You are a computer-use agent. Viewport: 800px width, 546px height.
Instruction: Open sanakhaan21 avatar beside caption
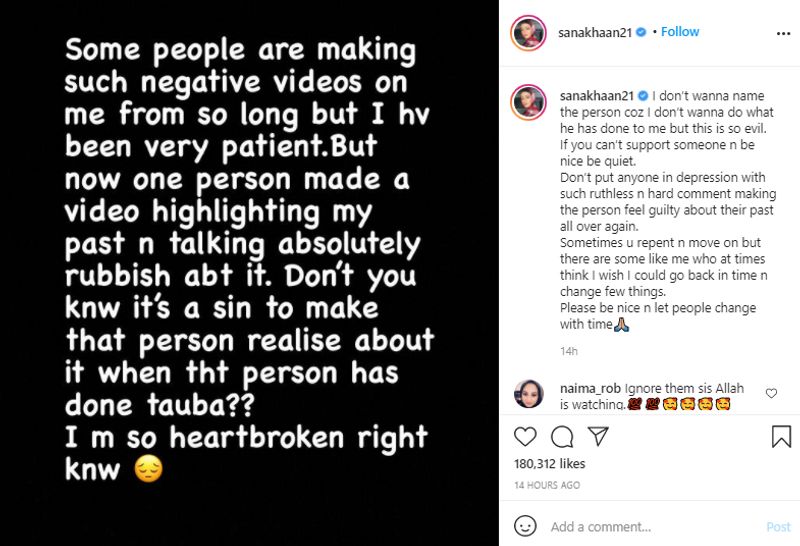pos(529,102)
